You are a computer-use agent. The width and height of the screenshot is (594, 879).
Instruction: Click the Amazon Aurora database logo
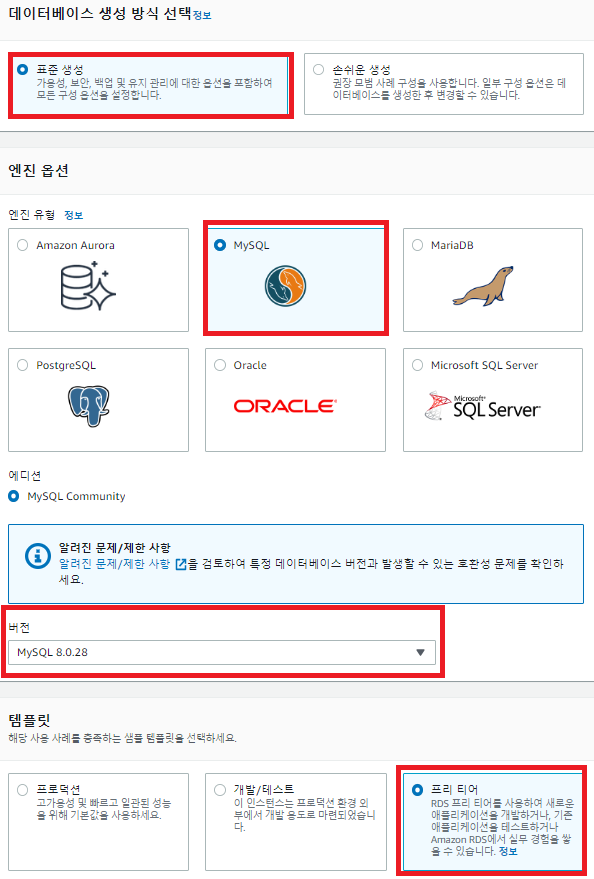[87, 286]
